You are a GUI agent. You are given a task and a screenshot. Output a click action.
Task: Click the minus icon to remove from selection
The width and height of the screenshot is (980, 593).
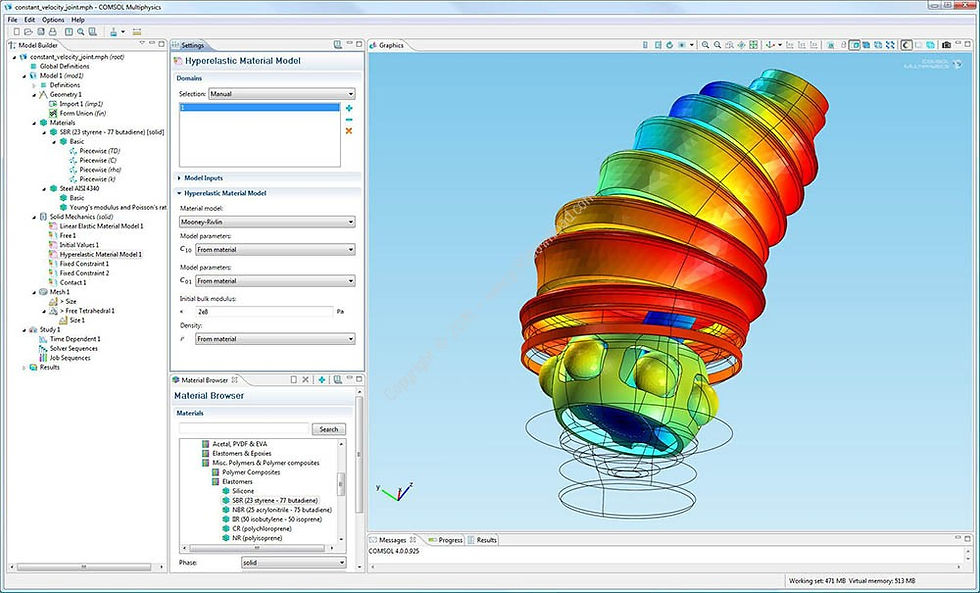coord(349,119)
